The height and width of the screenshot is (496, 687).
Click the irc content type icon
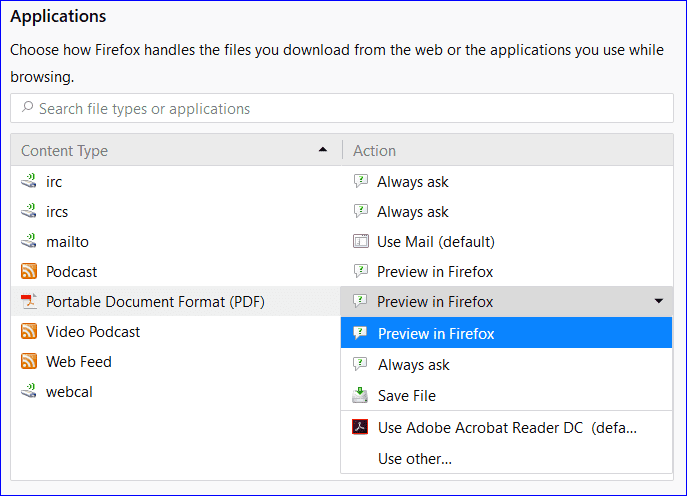pyautogui.click(x=29, y=182)
